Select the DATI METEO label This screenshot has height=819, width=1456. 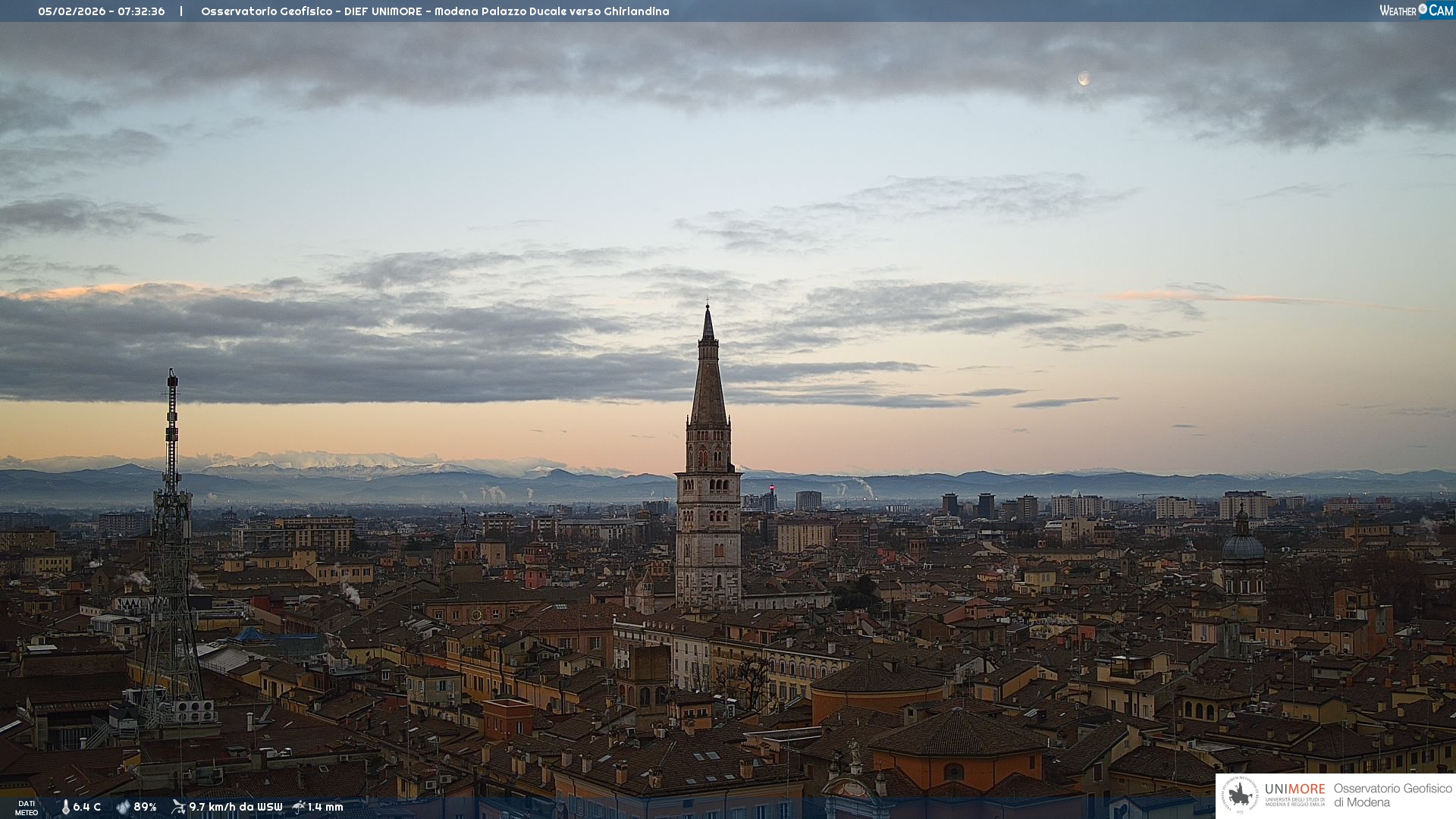pyautogui.click(x=27, y=808)
